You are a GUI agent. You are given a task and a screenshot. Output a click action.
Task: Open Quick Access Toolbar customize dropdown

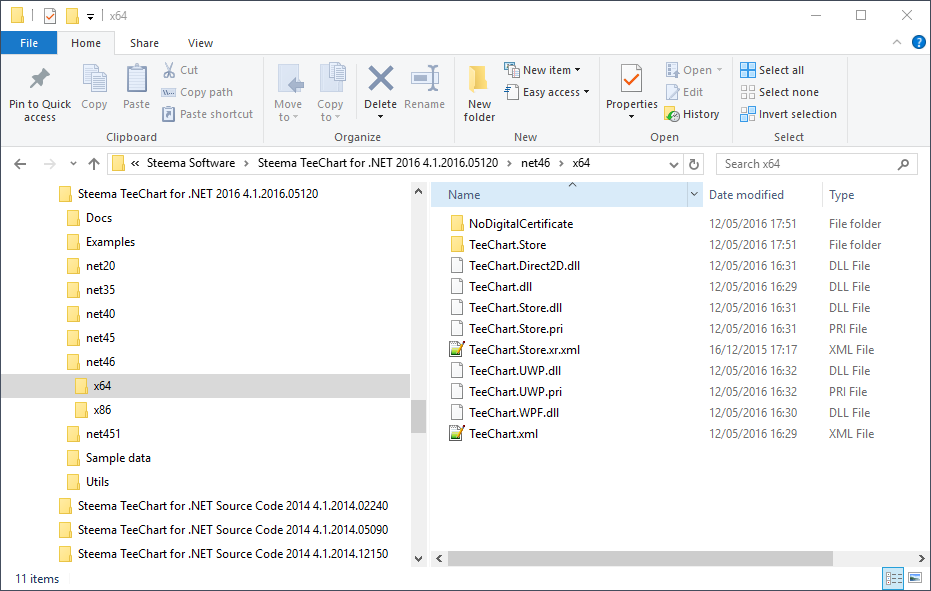click(90, 17)
